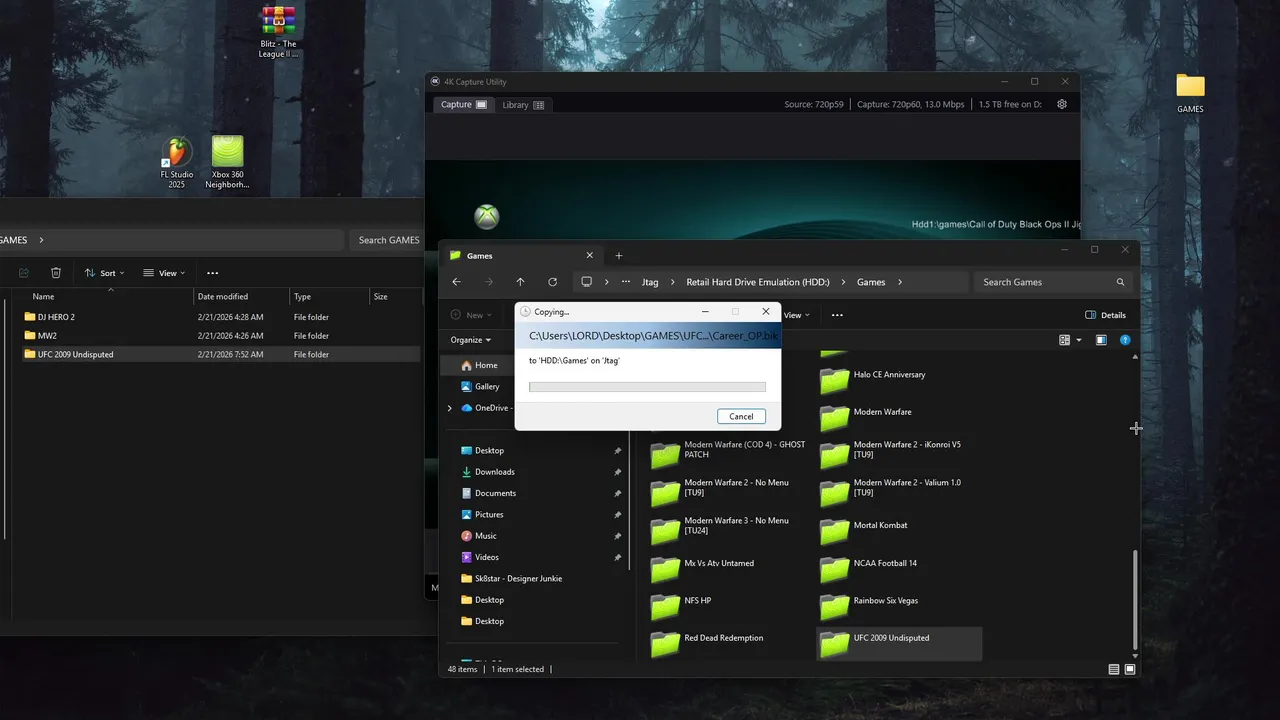
Task: Select the NFS HP folder
Action: click(729, 606)
